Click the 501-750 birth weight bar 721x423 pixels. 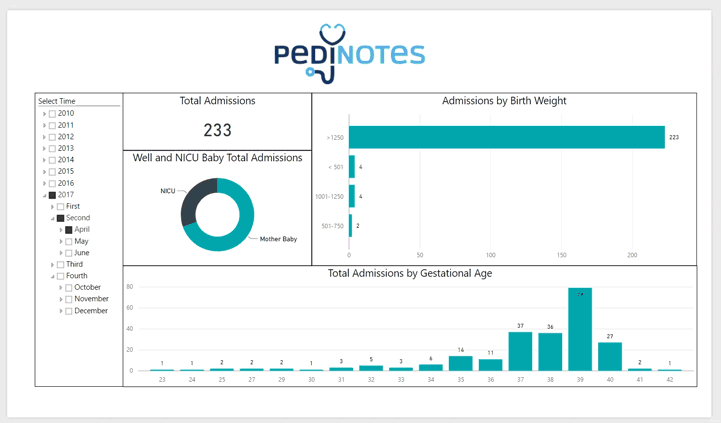[x=350, y=226]
